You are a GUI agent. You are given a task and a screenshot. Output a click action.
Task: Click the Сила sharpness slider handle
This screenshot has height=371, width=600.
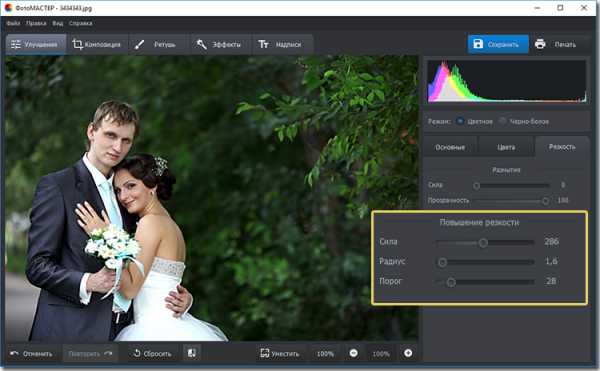tap(483, 242)
